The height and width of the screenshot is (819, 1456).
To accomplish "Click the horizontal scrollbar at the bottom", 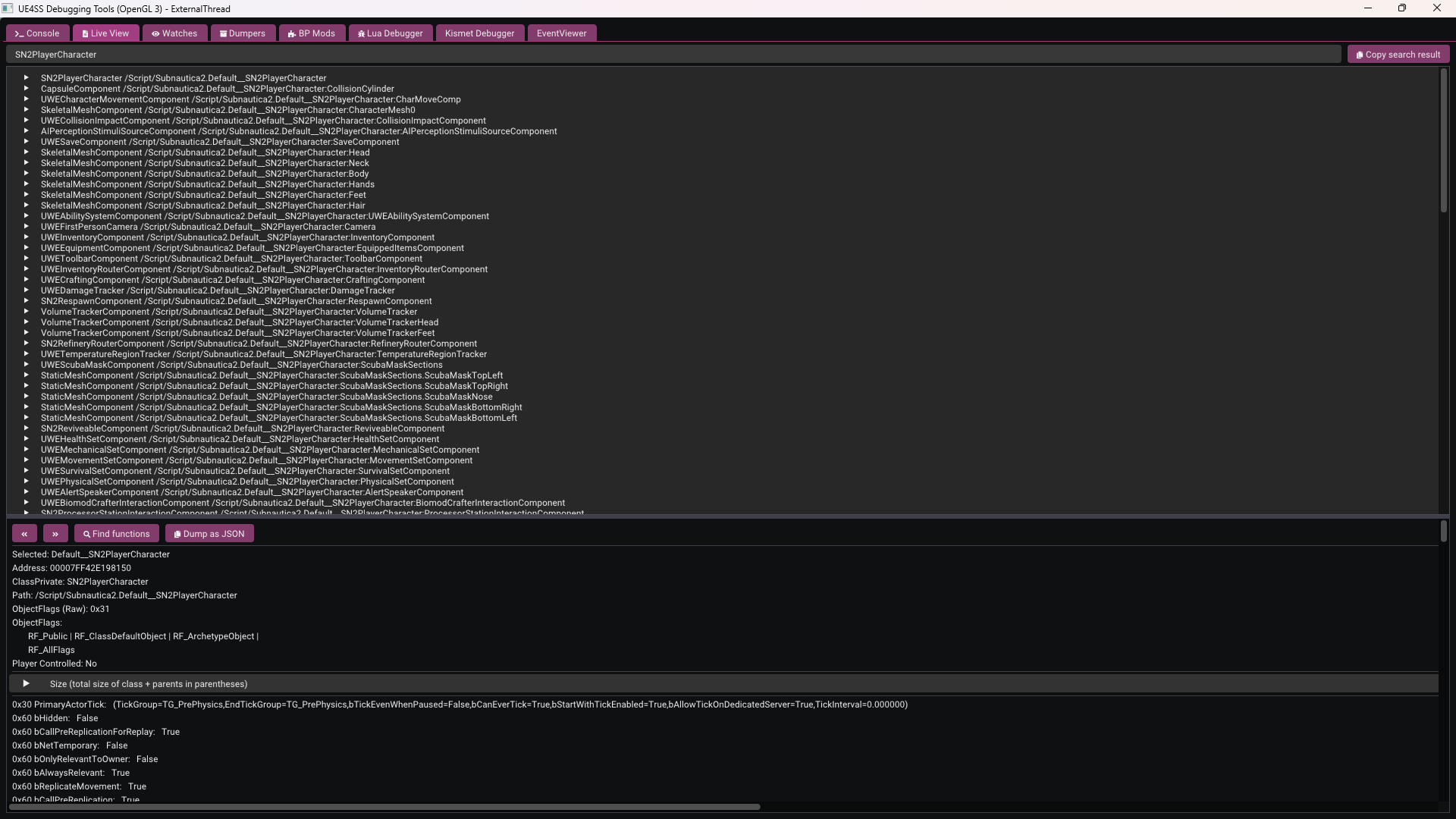I will point(384,807).
